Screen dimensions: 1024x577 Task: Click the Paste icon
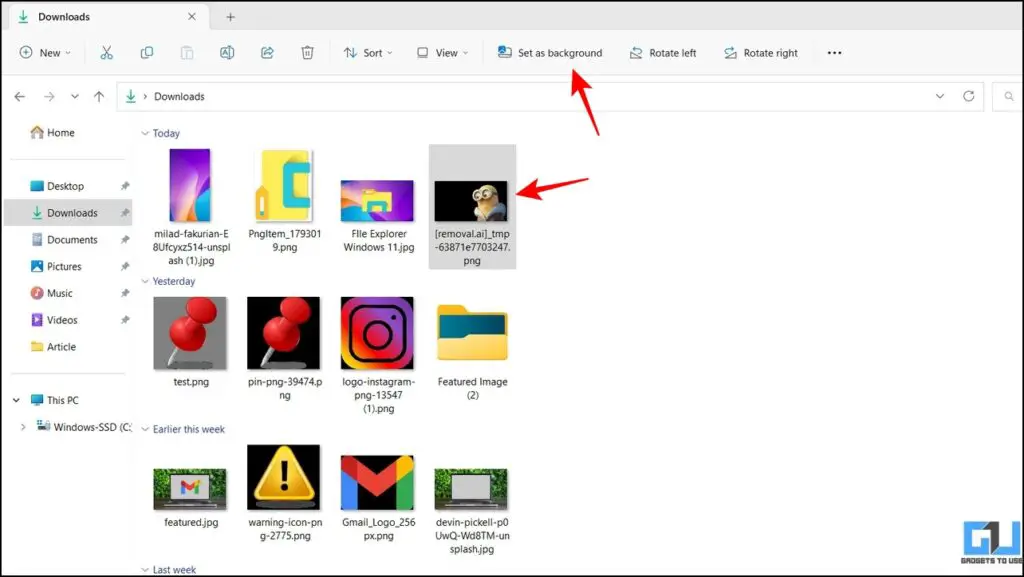(186, 52)
